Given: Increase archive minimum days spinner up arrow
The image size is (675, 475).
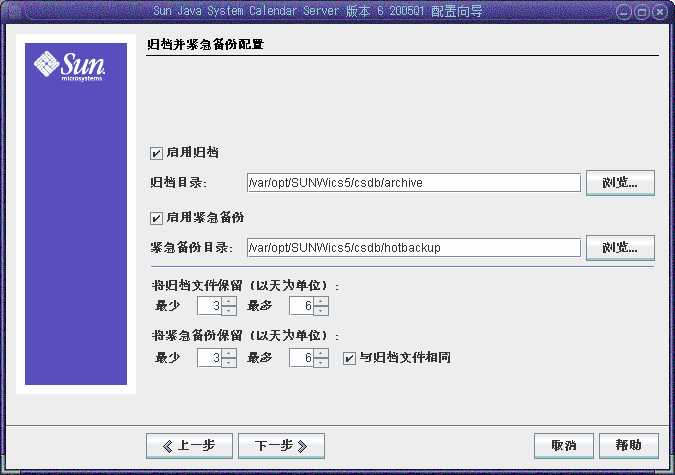Looking at the screenshot, I should point(229,301).
